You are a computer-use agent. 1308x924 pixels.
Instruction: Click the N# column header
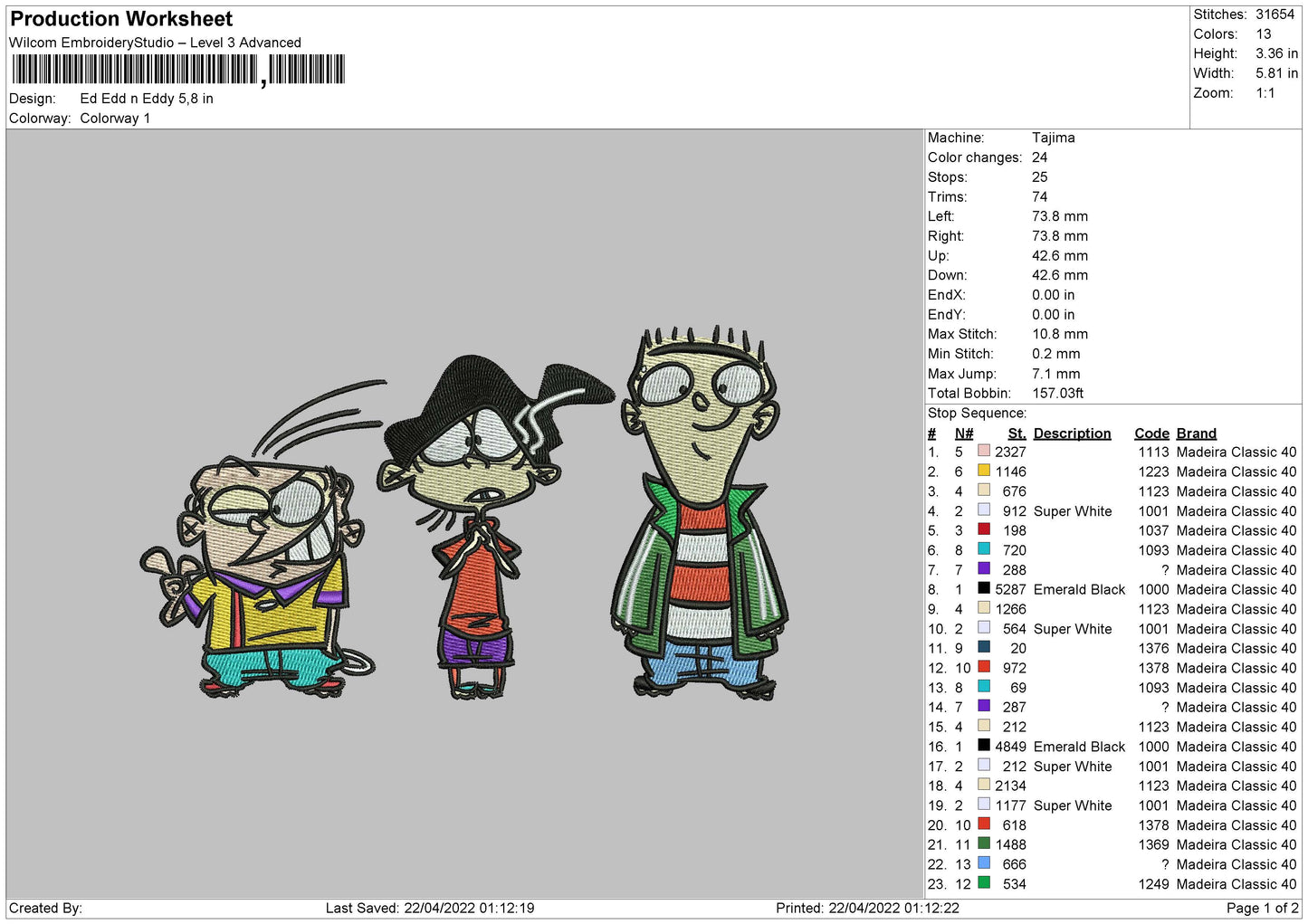[964, 433]
